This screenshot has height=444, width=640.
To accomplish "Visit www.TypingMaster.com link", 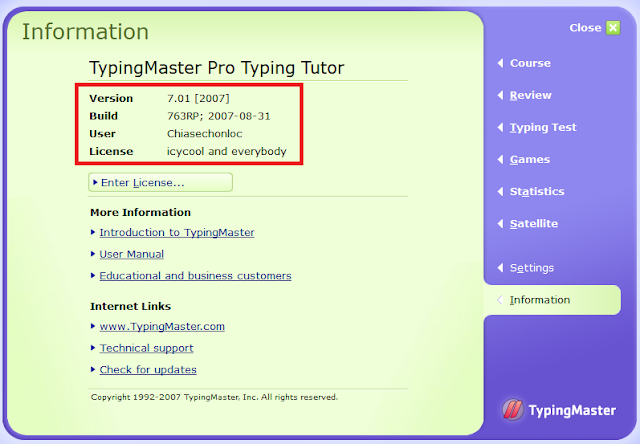I will (x=162, y=326).
